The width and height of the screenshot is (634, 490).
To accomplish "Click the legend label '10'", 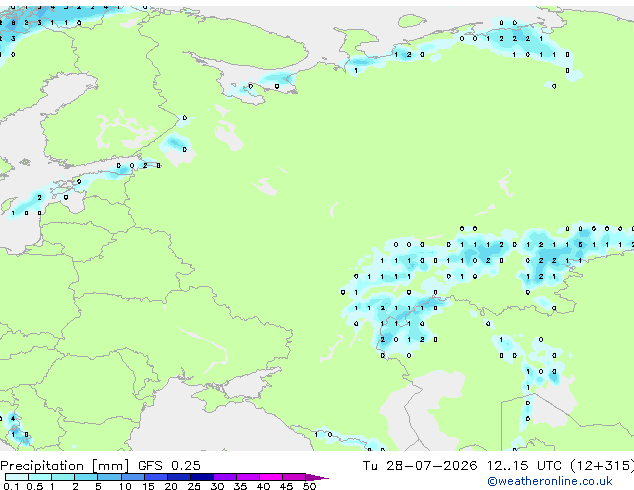I will 125,486.
